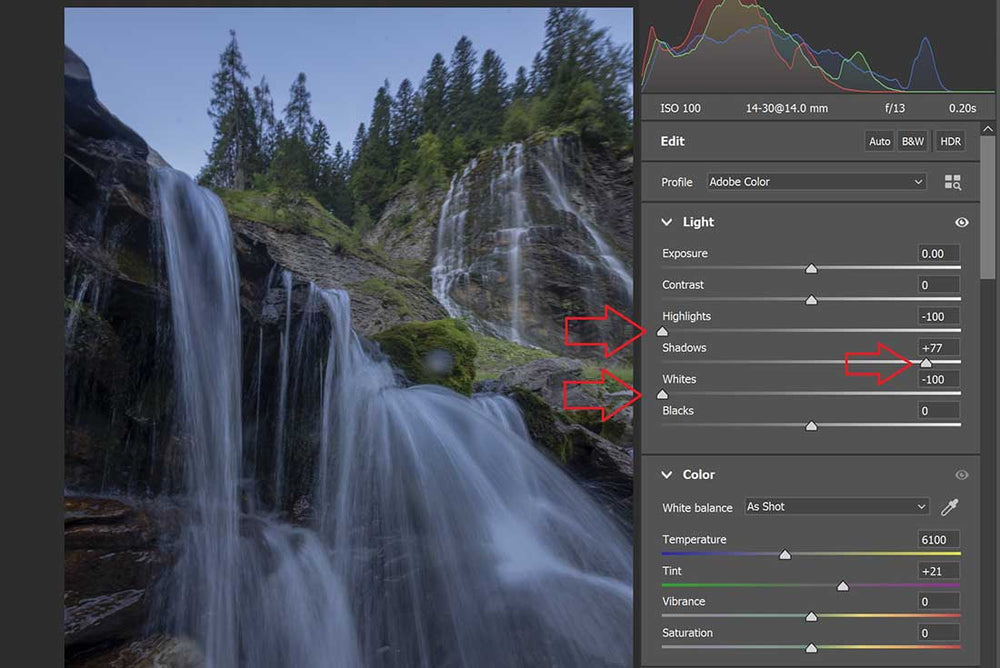Click the Contrast value field

pos(938,285)
